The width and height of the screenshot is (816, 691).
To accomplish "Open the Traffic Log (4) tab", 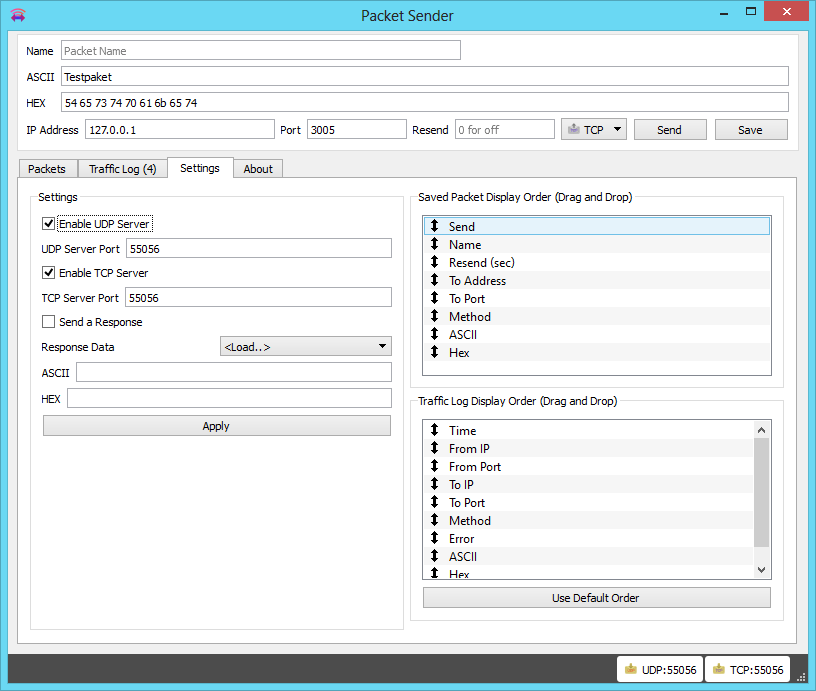I will (x=123, y=169).
